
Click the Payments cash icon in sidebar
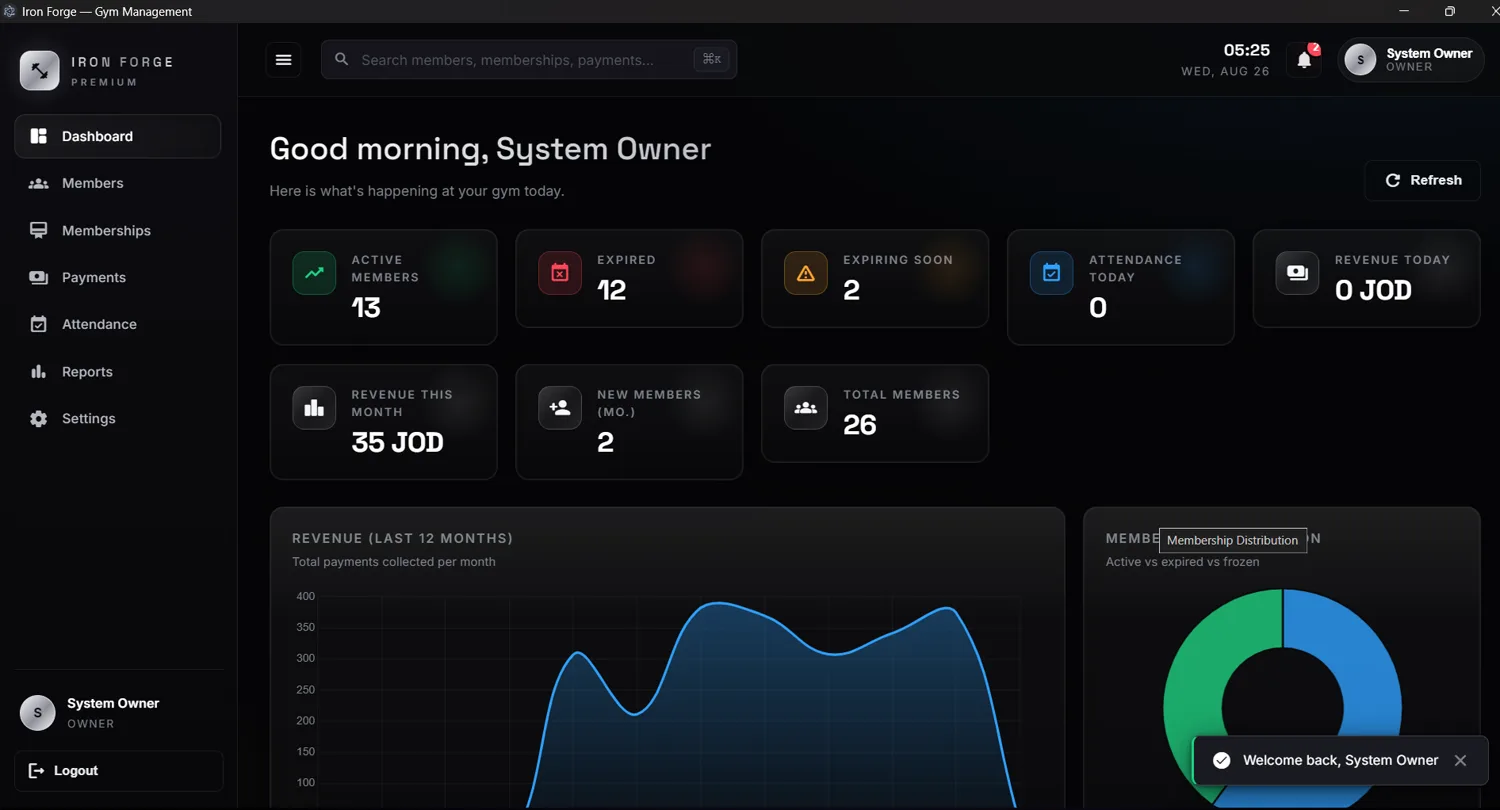[x=39, y=278]
